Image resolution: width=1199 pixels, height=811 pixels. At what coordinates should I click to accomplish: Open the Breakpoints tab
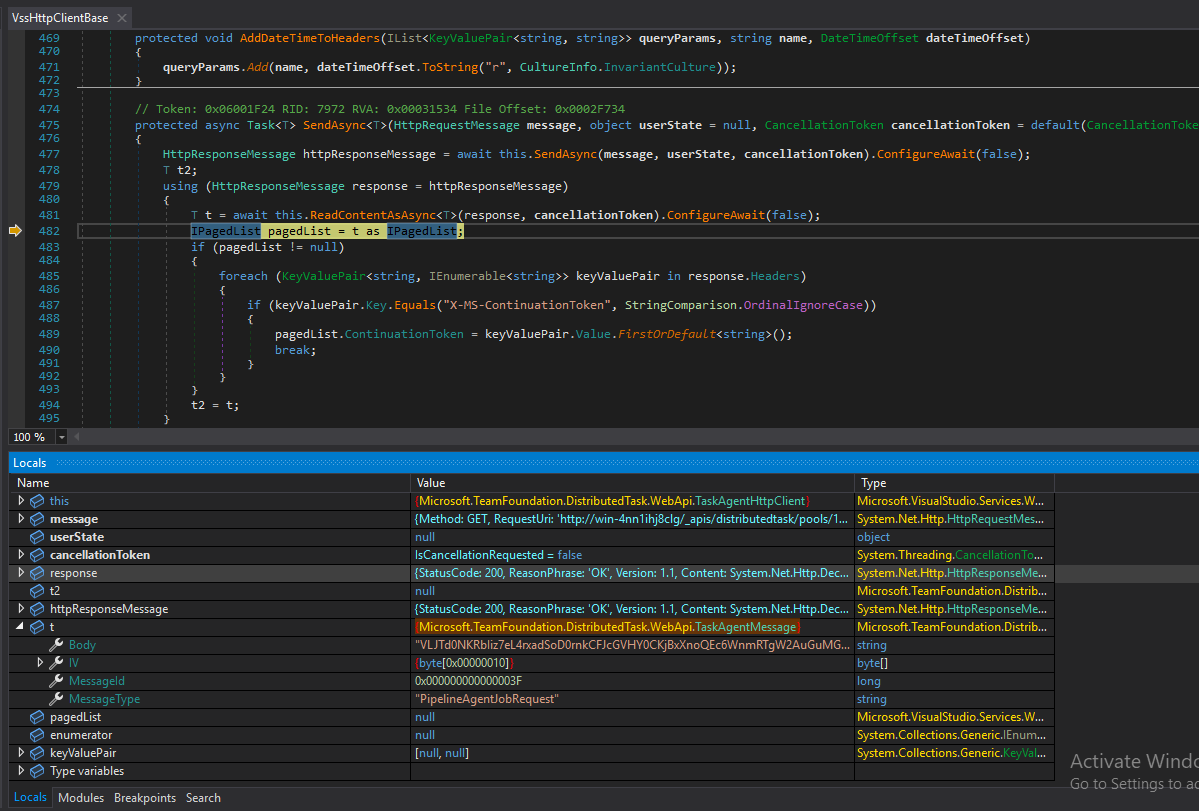pos(145,798)
